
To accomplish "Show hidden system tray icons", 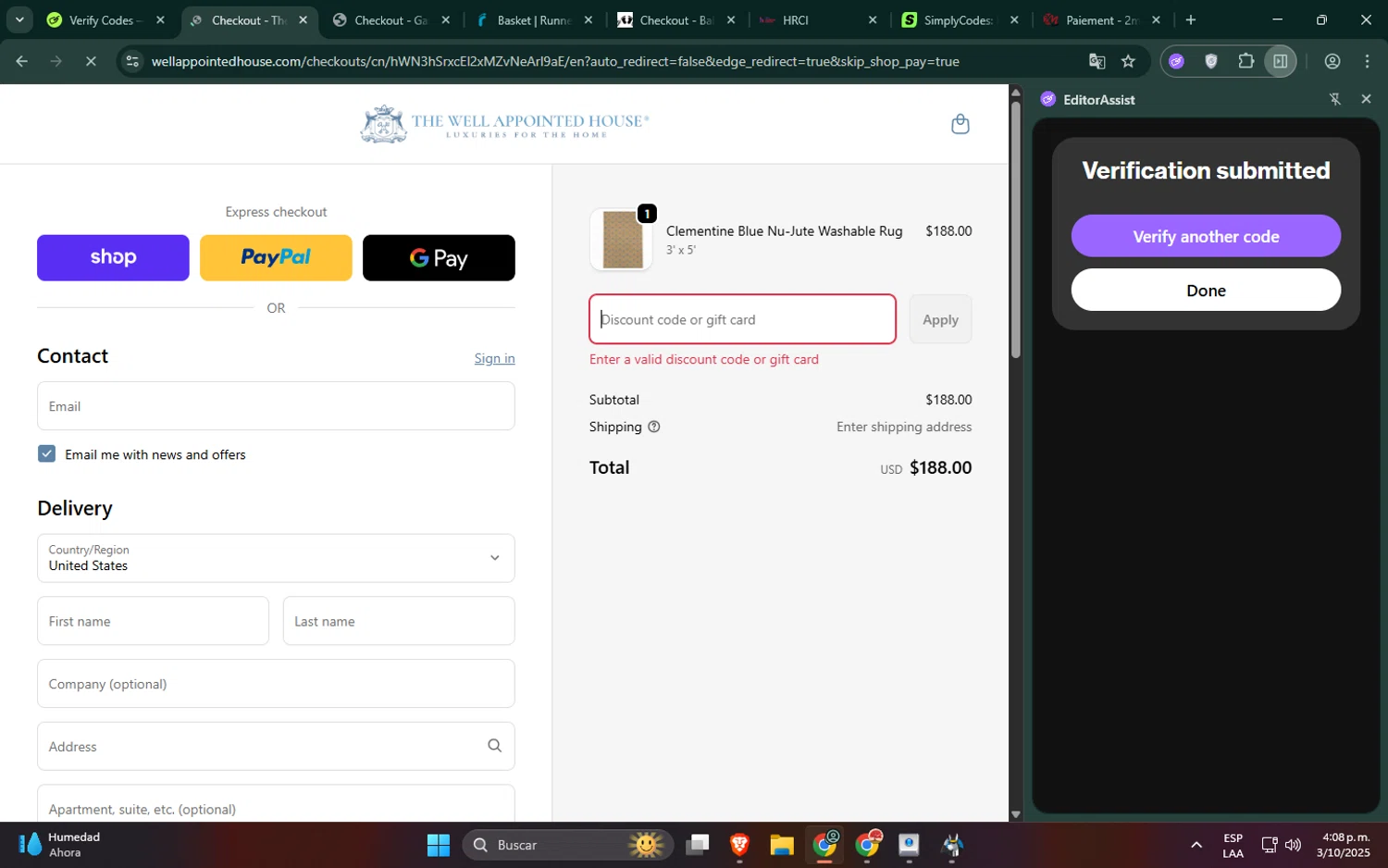I will point(1196,845).
